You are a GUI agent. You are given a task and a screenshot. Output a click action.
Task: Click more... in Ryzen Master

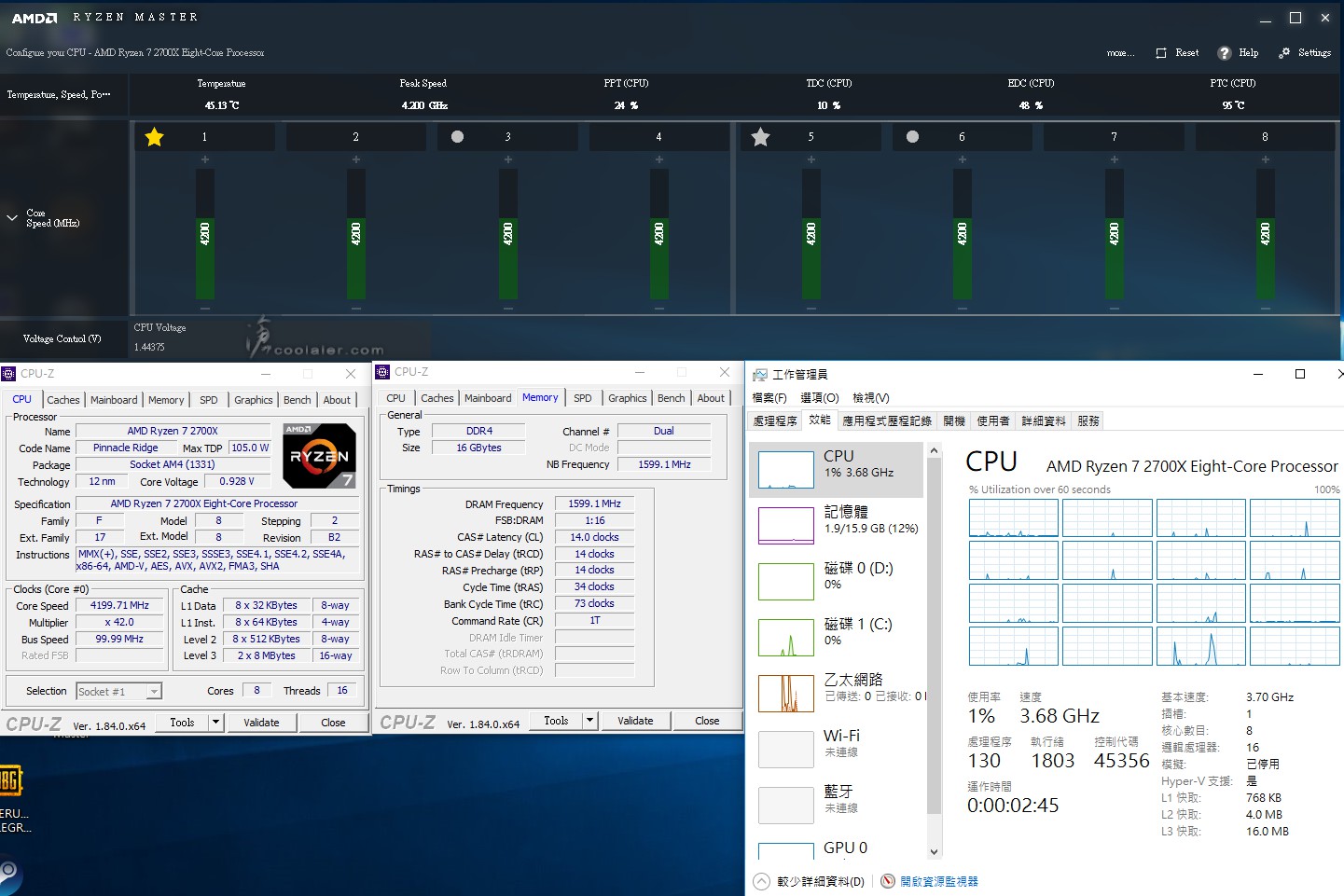click(1120, 53)
